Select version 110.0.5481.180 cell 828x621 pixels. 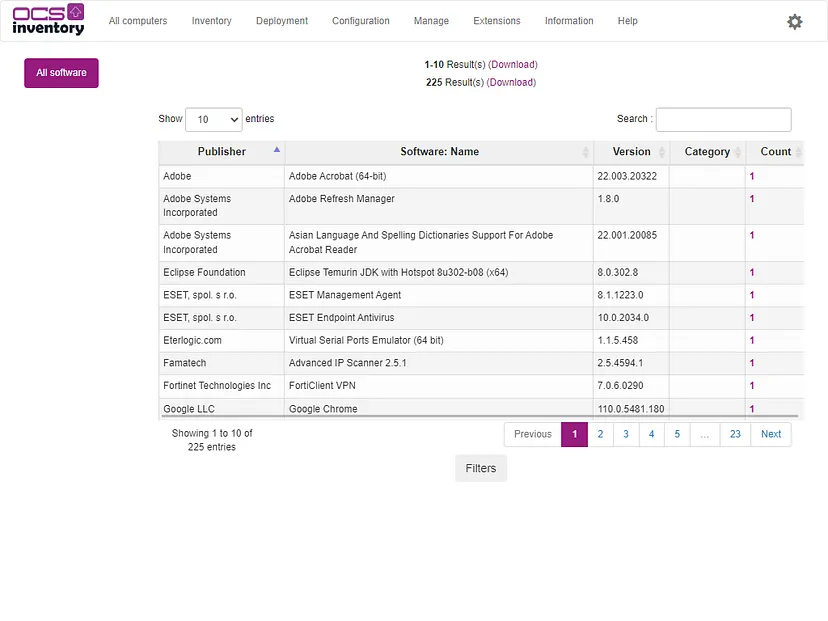(x=632, y=409)
